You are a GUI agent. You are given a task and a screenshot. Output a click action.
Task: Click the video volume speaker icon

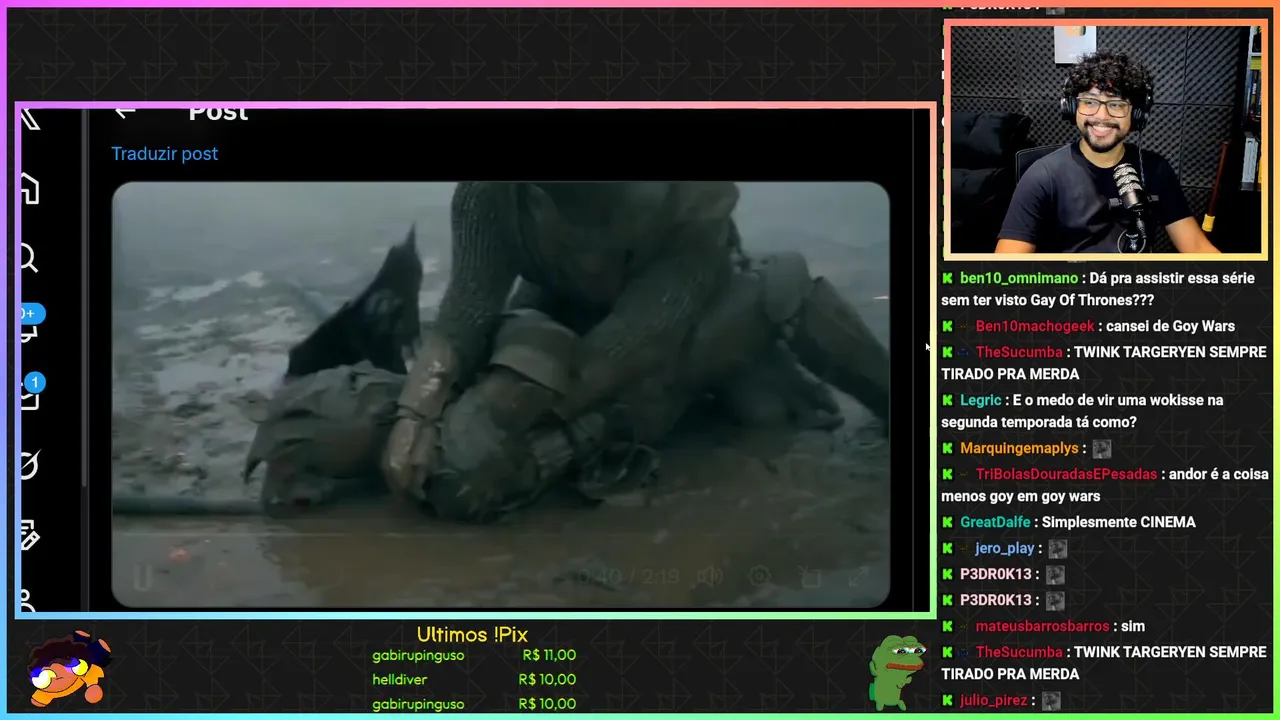[710, 576]
